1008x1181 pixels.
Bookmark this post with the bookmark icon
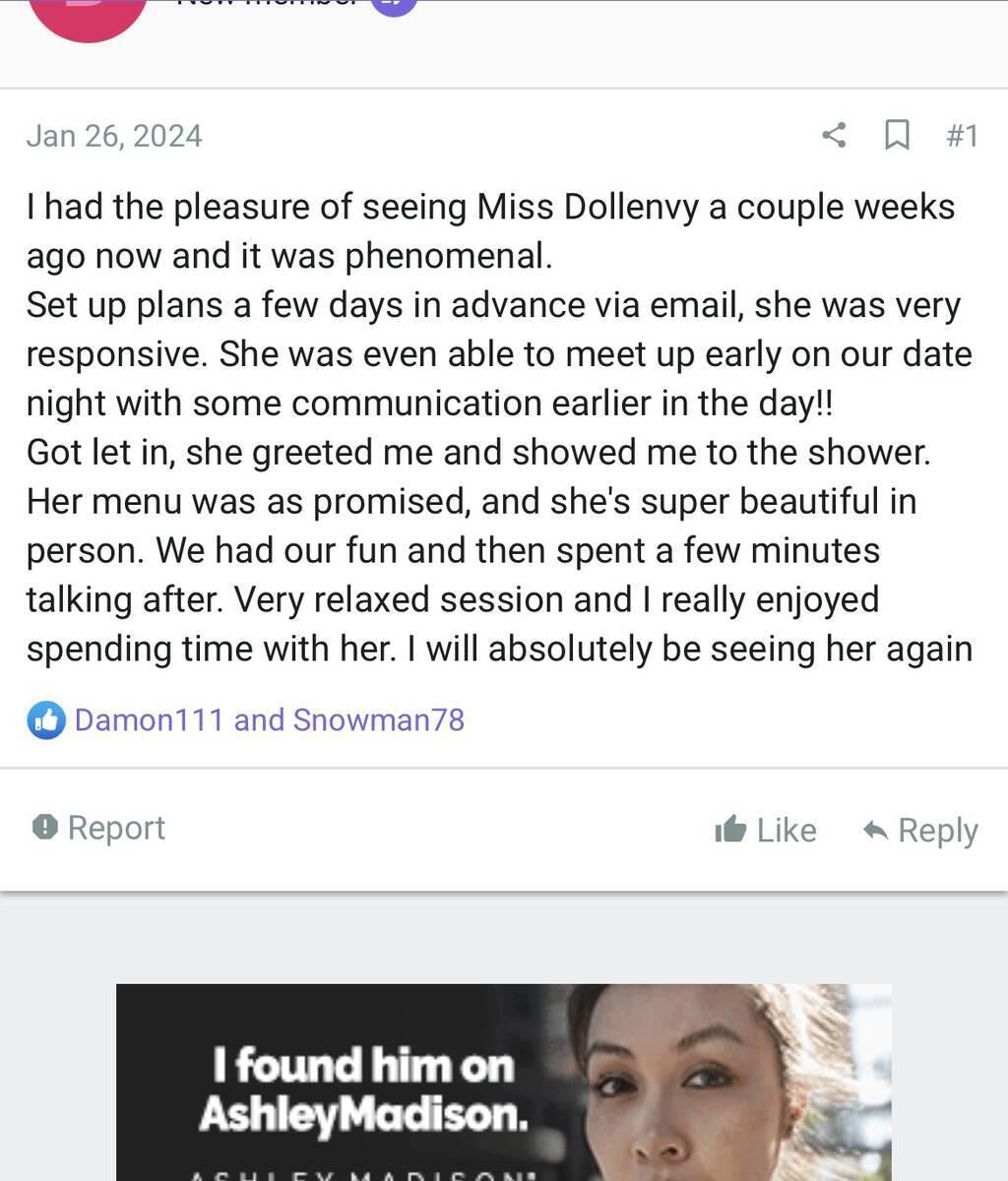[897, 135]
